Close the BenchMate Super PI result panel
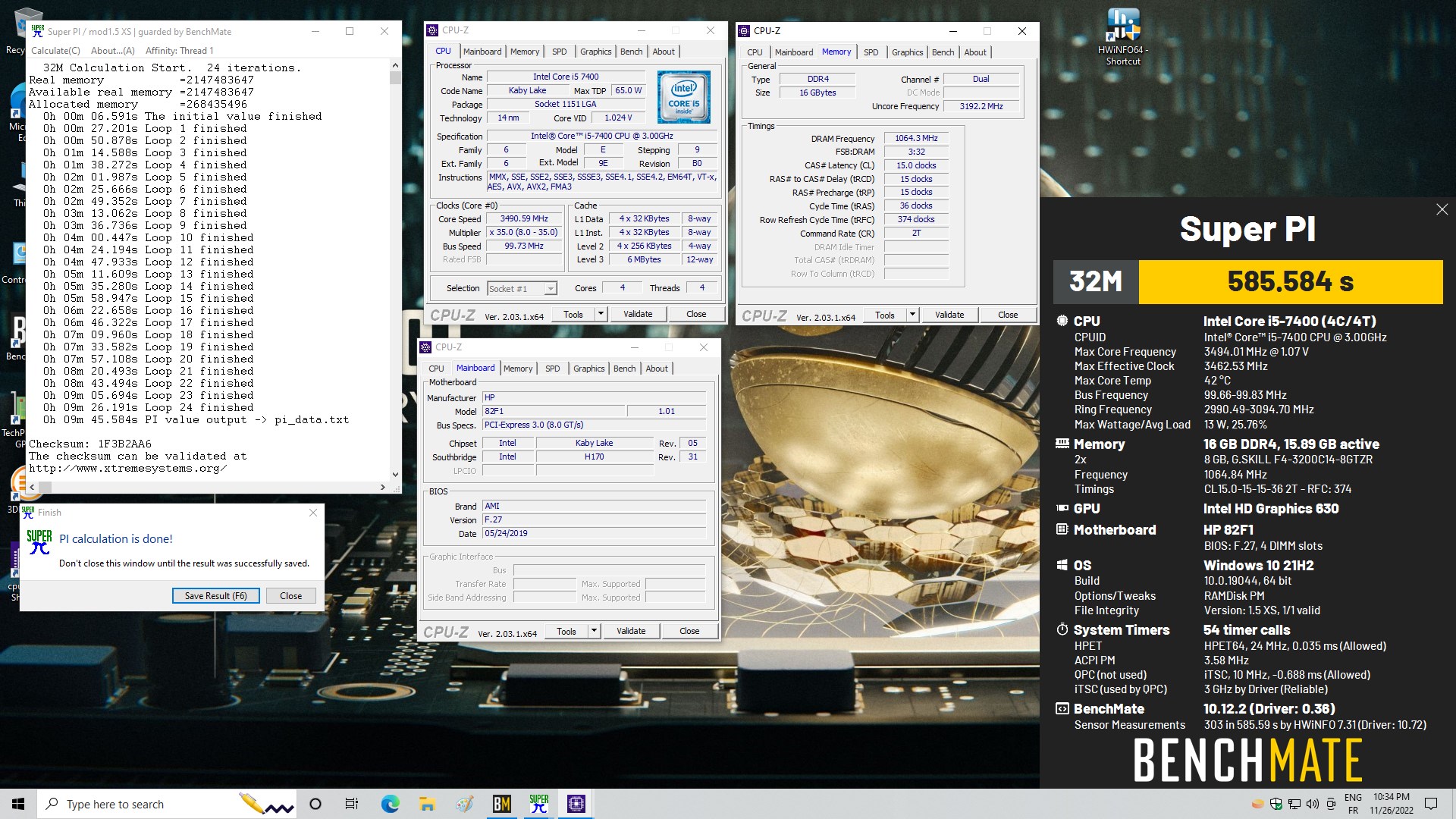This screenshot has width=1456, height=819. (x=1442, y=209)
